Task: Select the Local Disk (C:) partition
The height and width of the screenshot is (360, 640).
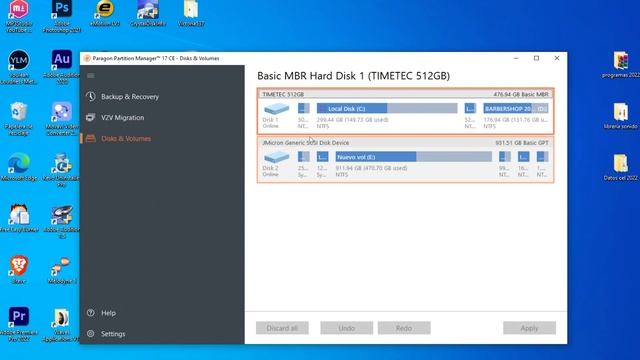Action: 387,109
